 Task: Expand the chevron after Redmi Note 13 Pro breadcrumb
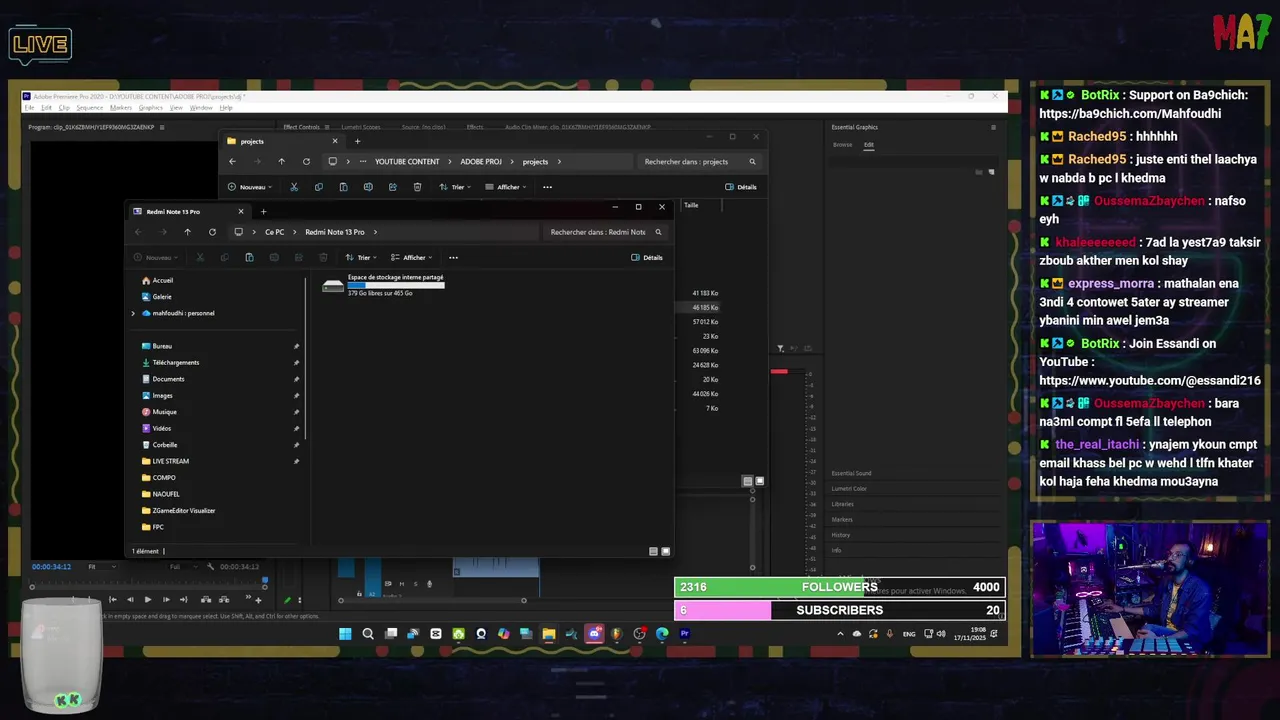coord(375,232)
